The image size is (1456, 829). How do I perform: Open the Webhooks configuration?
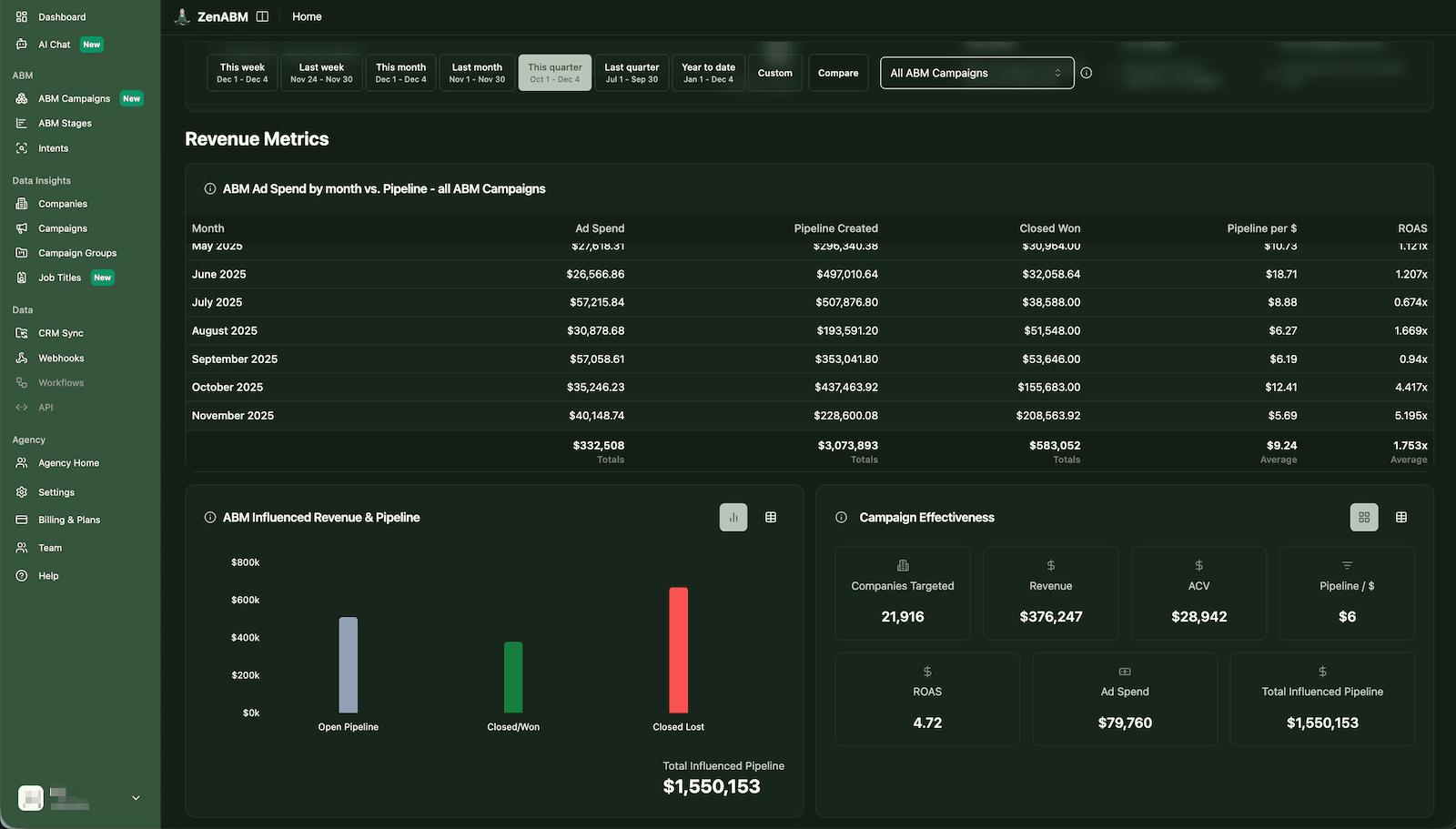tap(62, 358)
